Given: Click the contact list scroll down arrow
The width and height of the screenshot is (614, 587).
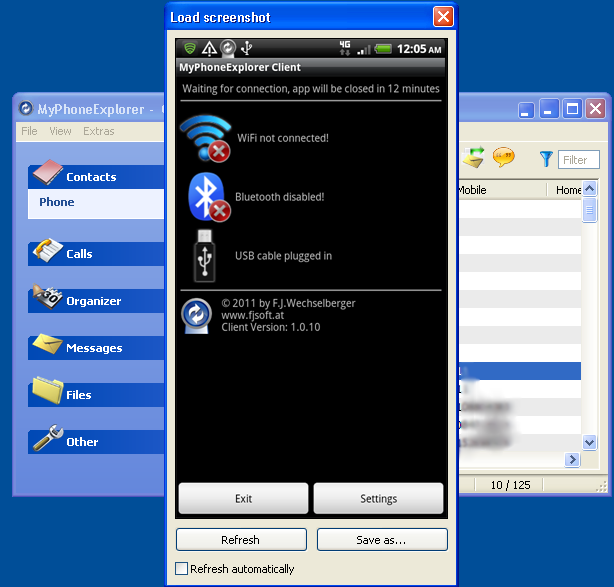Looking at the screenshot, I should pos(590,442).
